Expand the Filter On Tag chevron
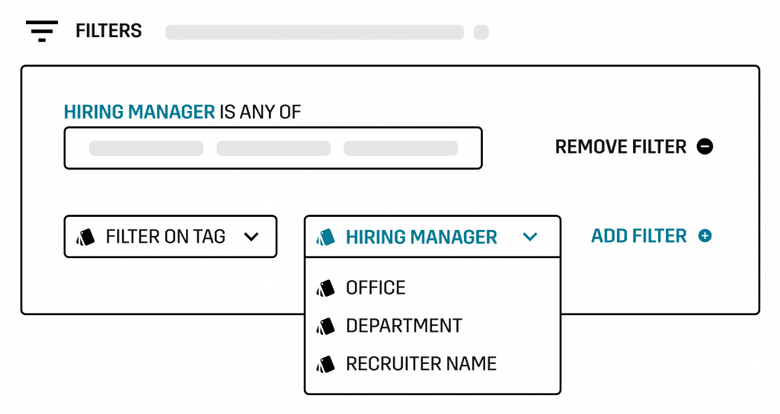 (252, 237)
